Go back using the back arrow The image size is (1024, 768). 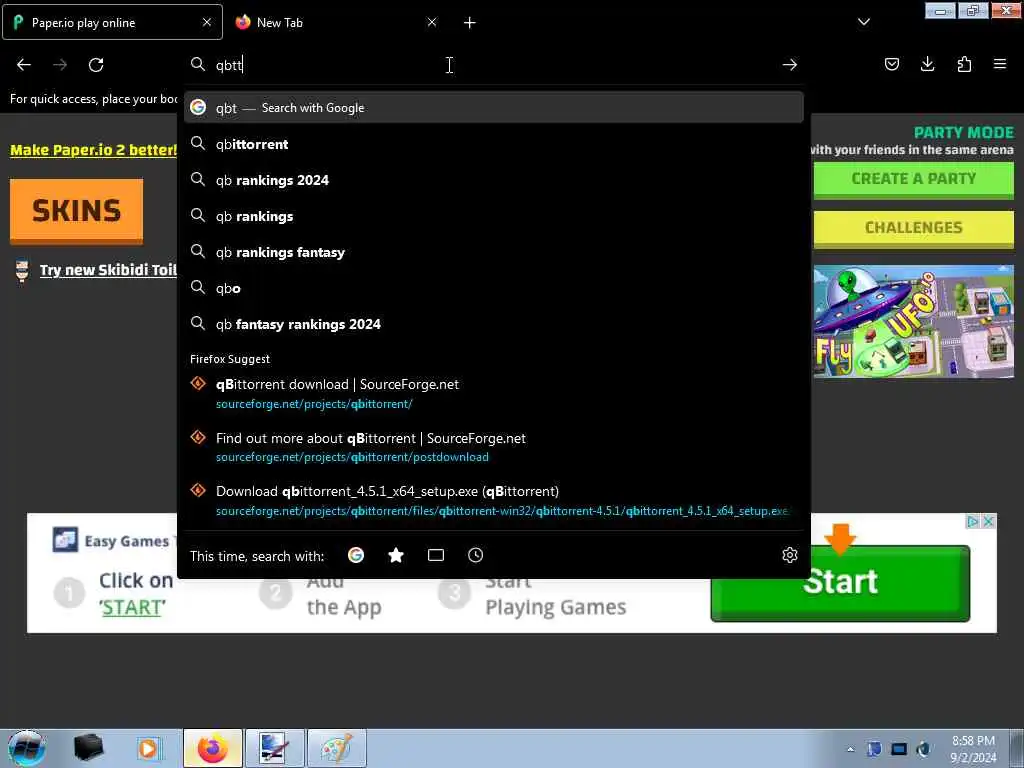click(24, 64)
